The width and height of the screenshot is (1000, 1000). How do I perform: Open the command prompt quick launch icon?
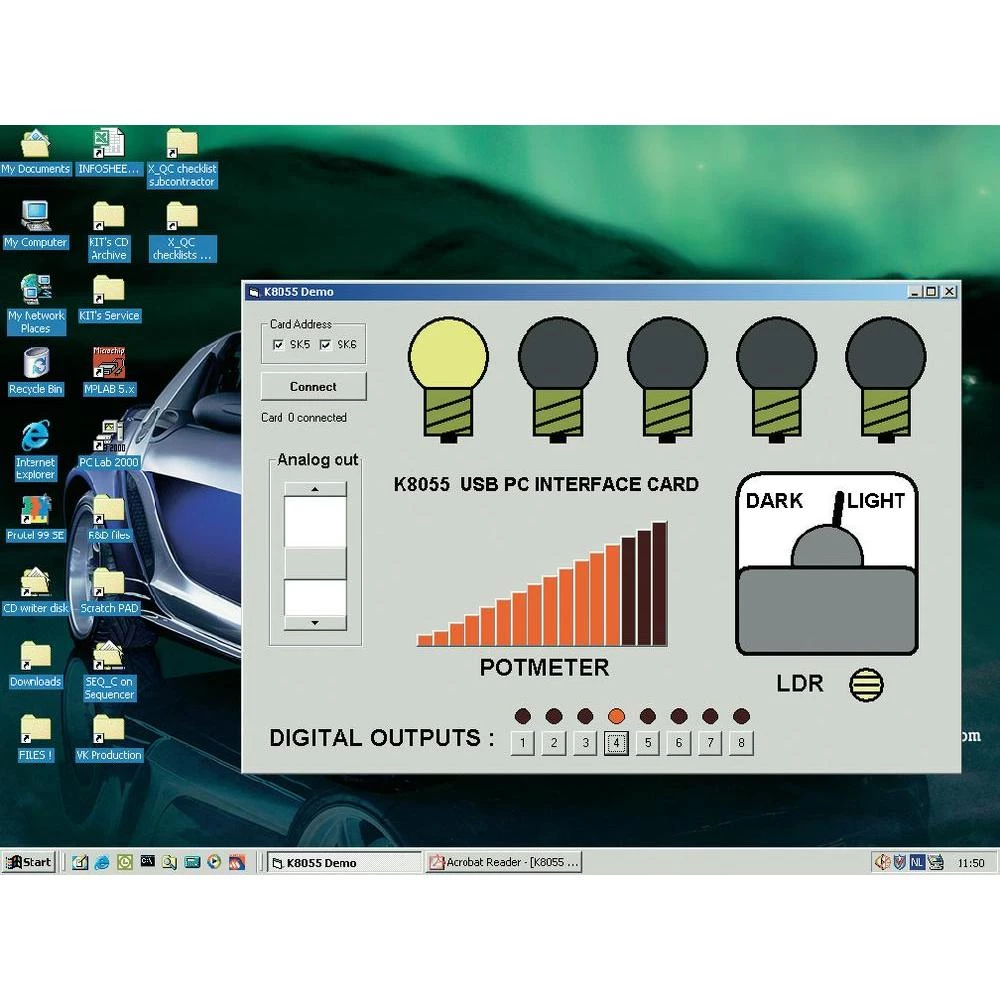(147, 861)
